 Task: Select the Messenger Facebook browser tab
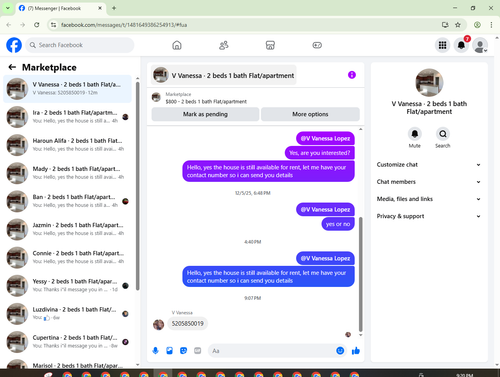point(60,8)
